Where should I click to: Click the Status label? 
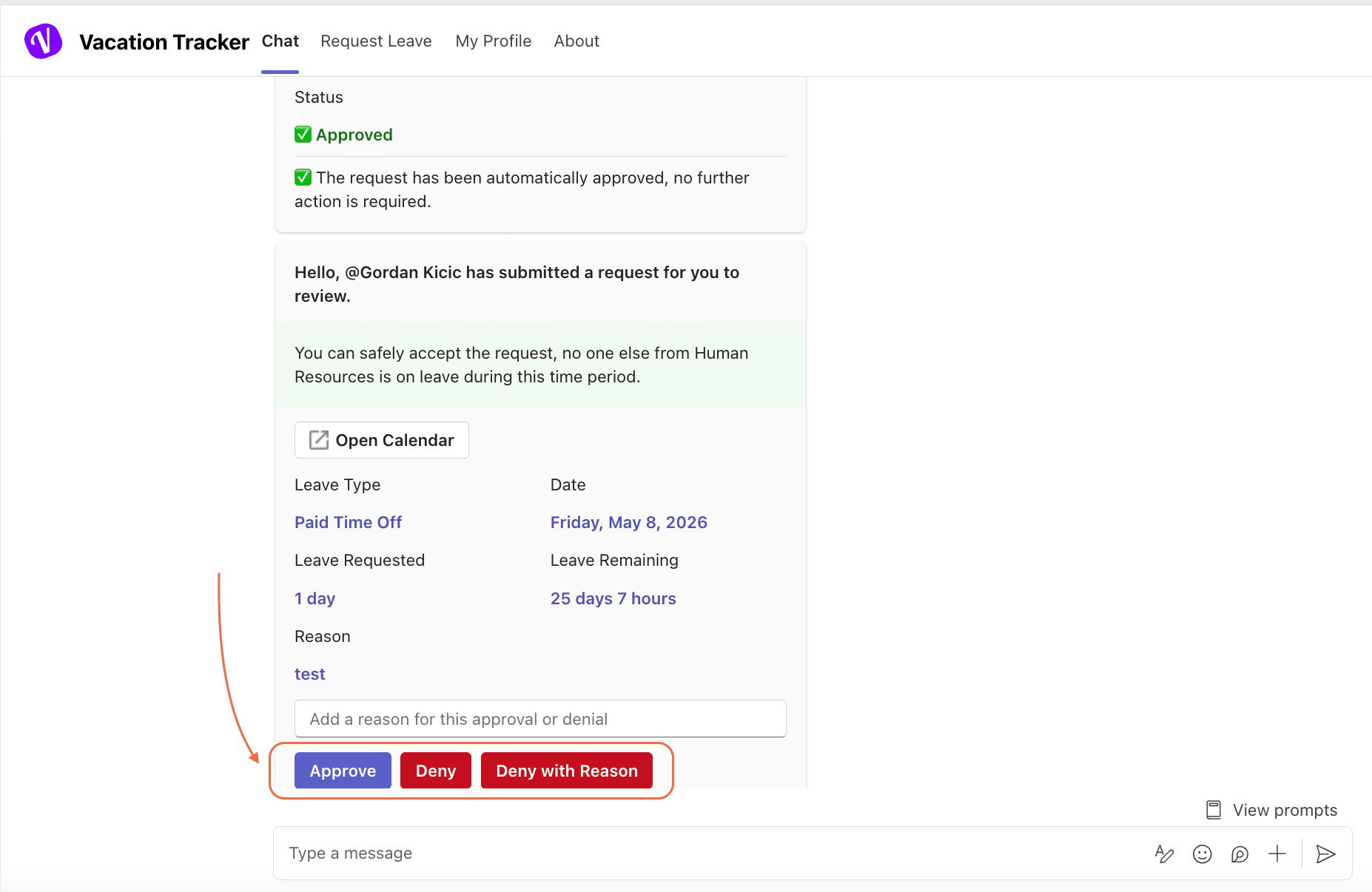[x=319, y=98]
